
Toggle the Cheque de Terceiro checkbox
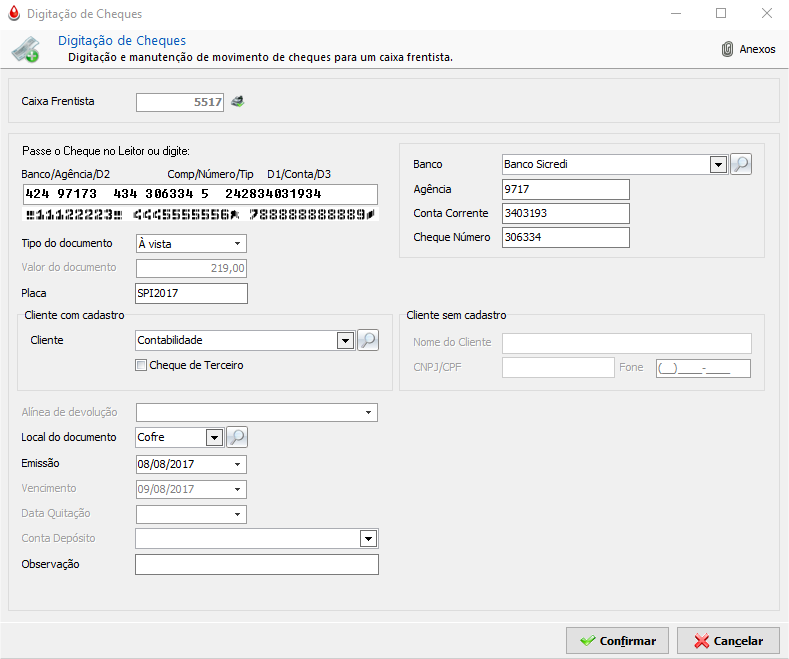point(141,365)
